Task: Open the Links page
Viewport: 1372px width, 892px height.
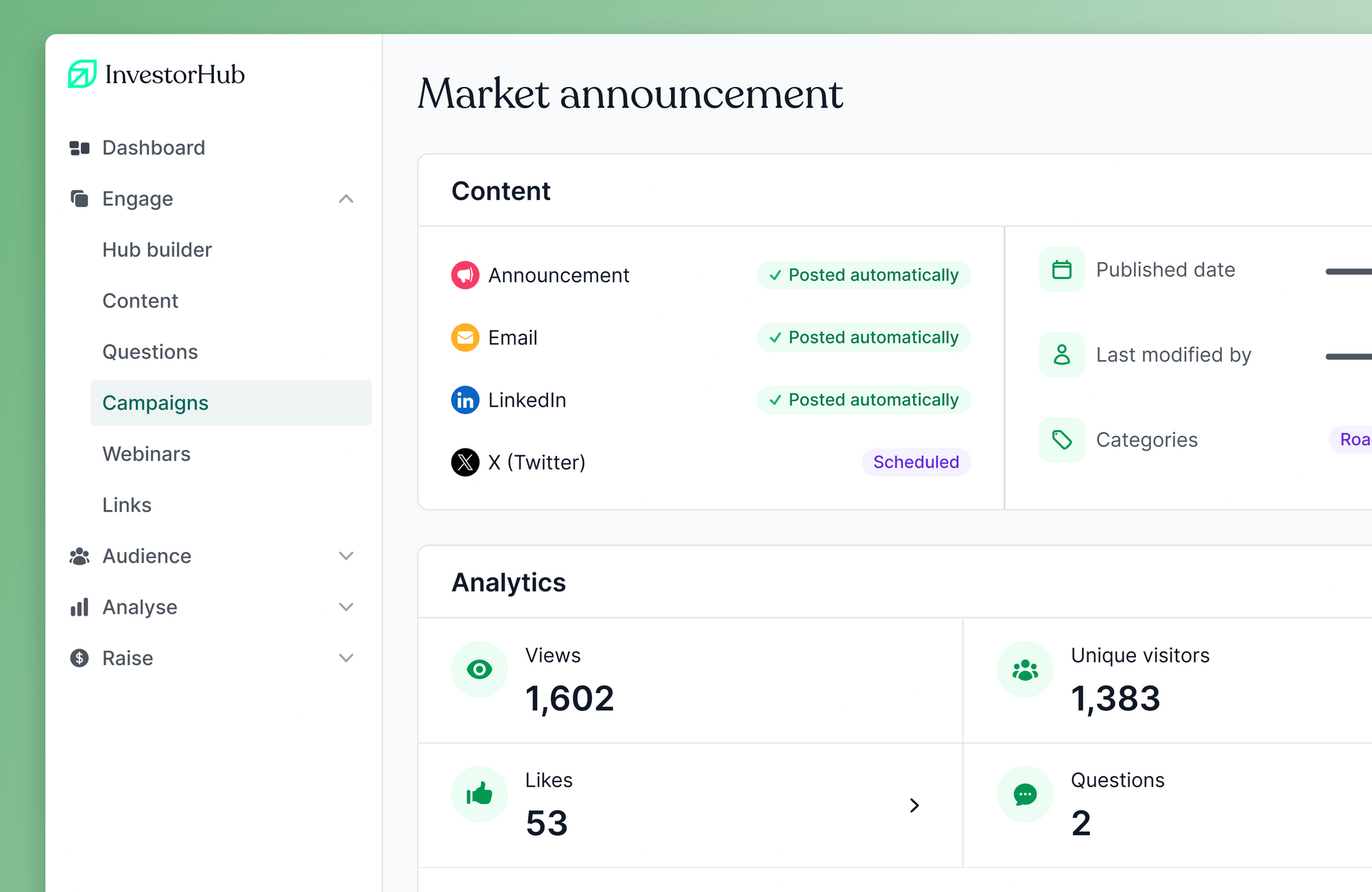Action: click(x=127, y=505)
